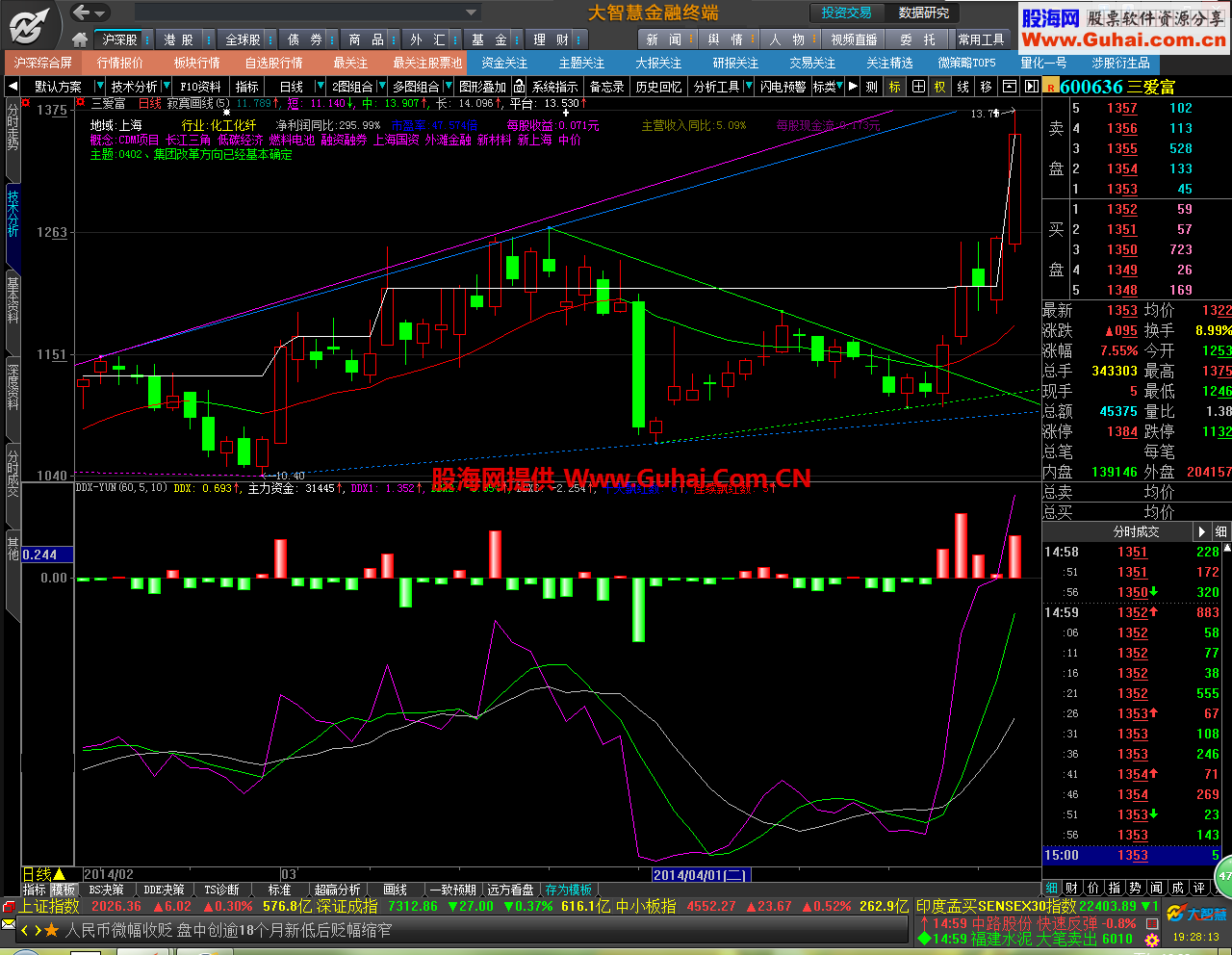
Task: Click the panel collapse arrow icon
Action: click(x=1031, y=87)
